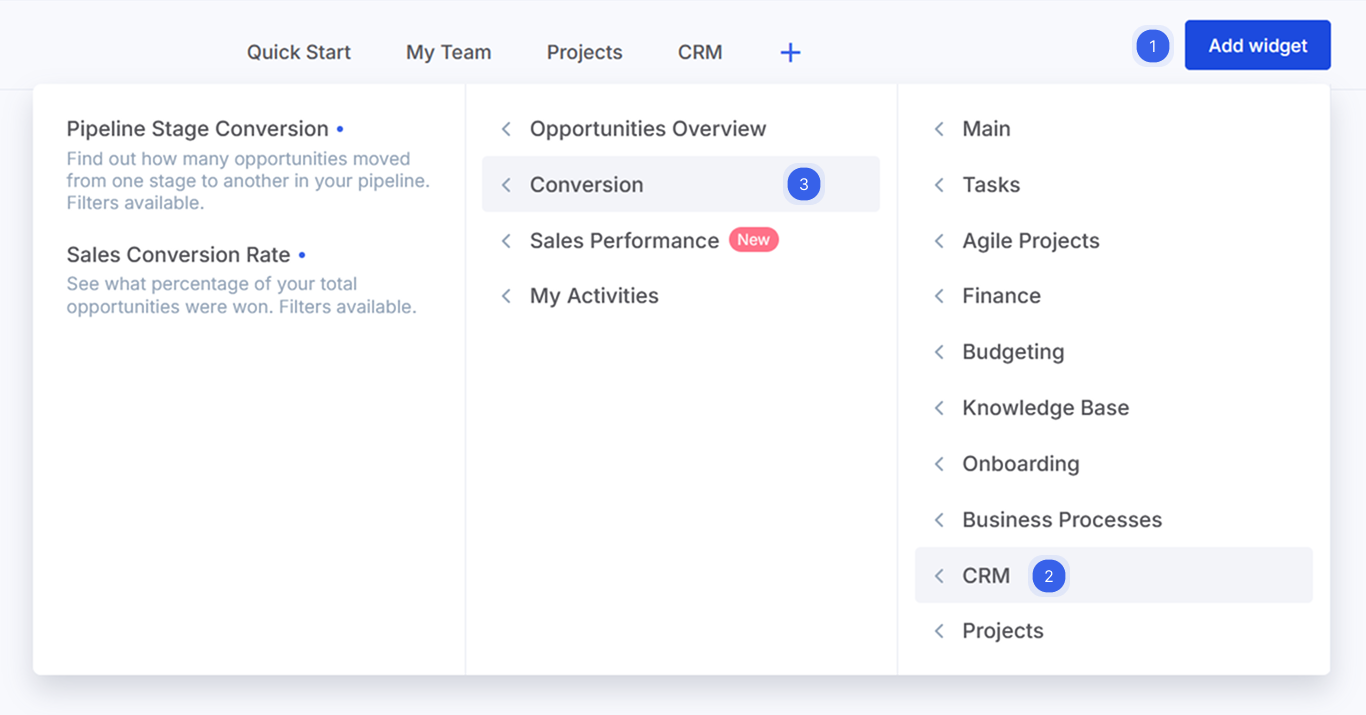Expand the Budgeting category
This screenshot has height=715, width=1366.
(x=1012, y=352)
